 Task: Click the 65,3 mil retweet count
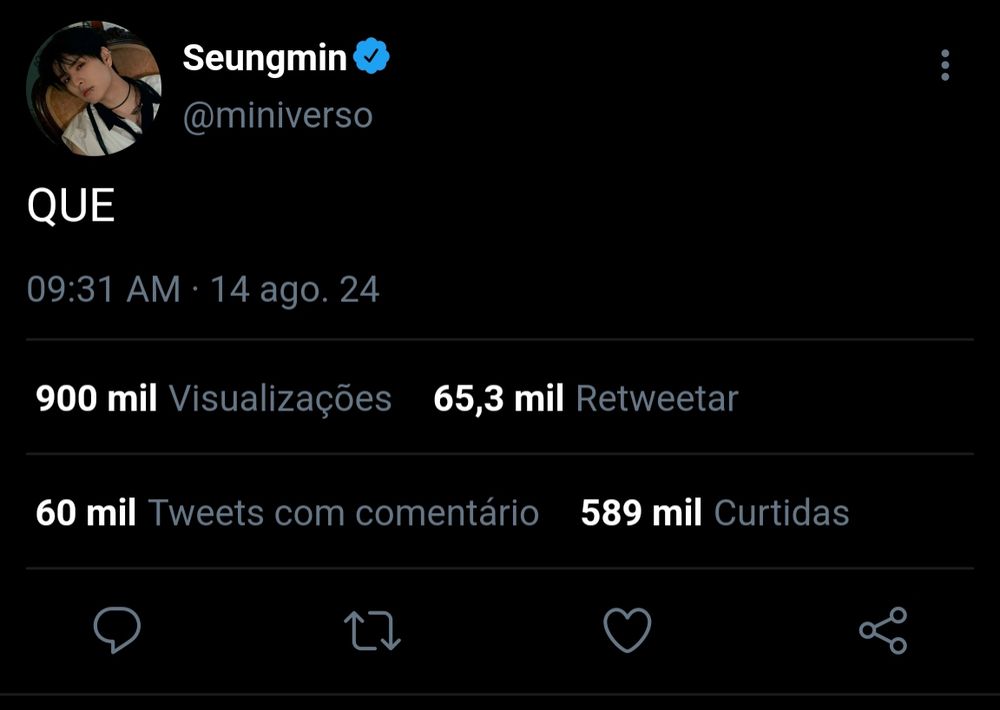pyautogui.click(x=499, y=399)
